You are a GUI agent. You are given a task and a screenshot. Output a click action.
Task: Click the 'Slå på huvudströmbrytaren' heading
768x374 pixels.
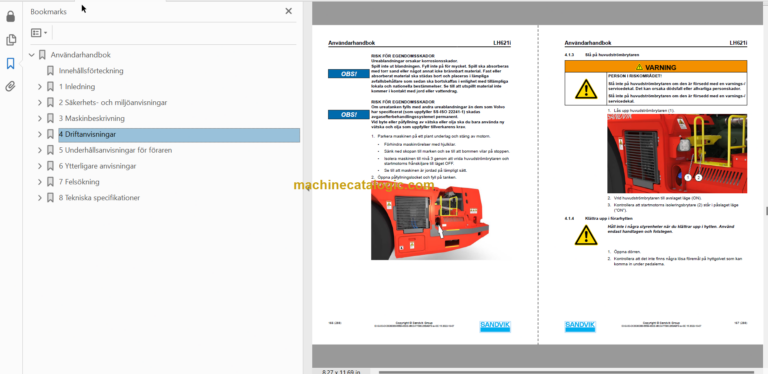612,55
